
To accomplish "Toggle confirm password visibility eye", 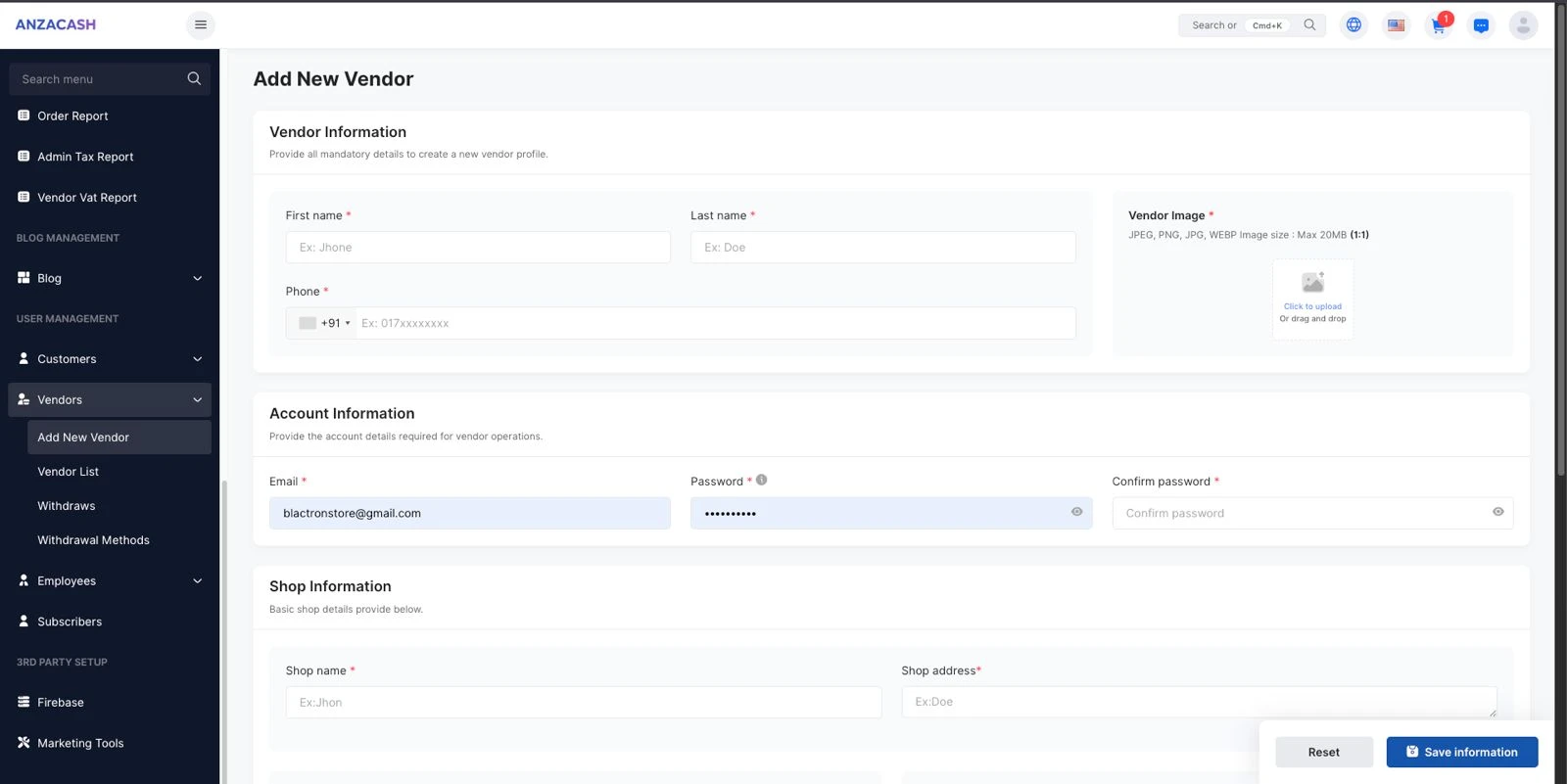I will [1497, 512].
